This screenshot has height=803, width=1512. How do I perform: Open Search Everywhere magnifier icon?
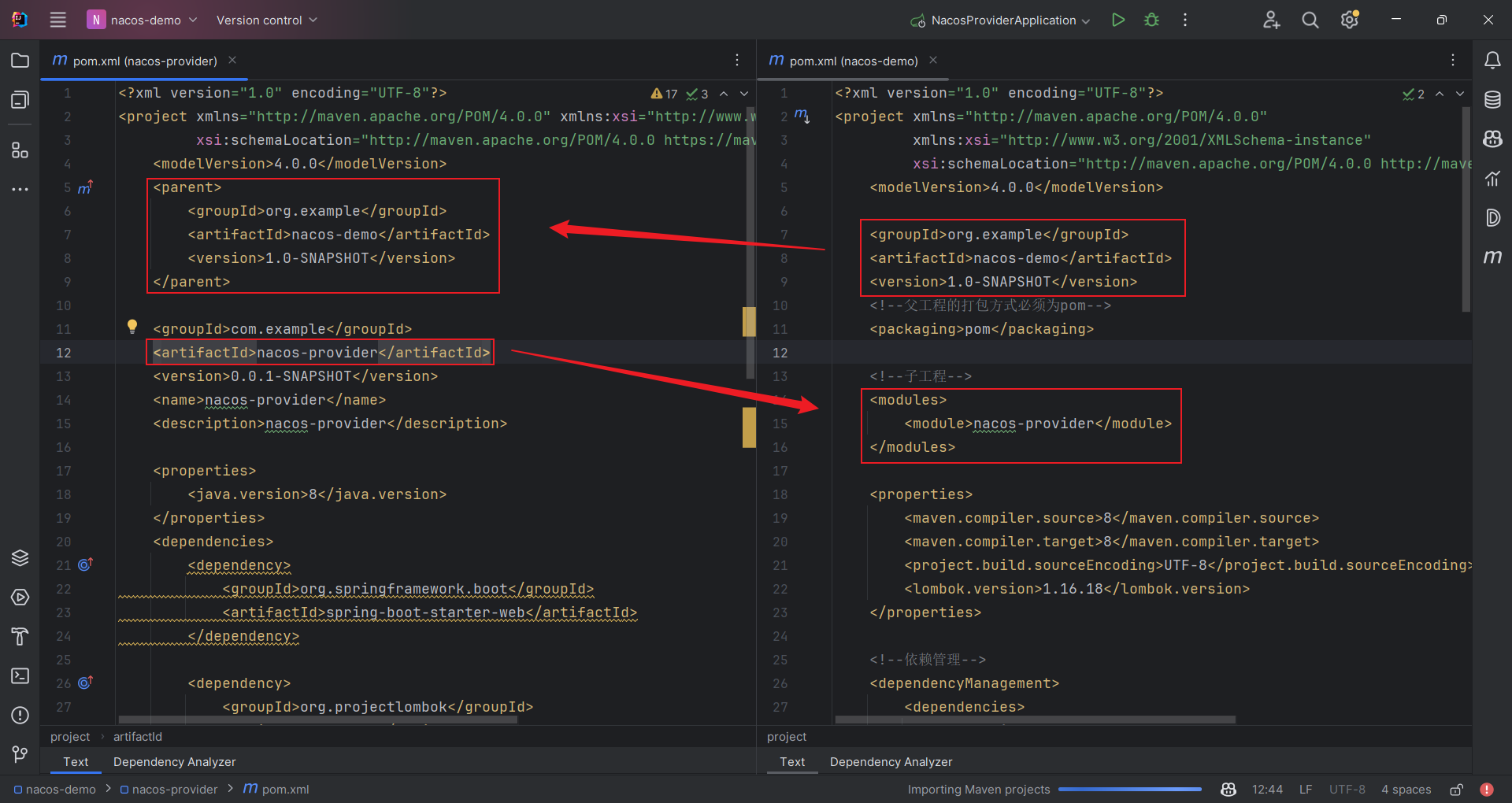[x=1310, y=20]
